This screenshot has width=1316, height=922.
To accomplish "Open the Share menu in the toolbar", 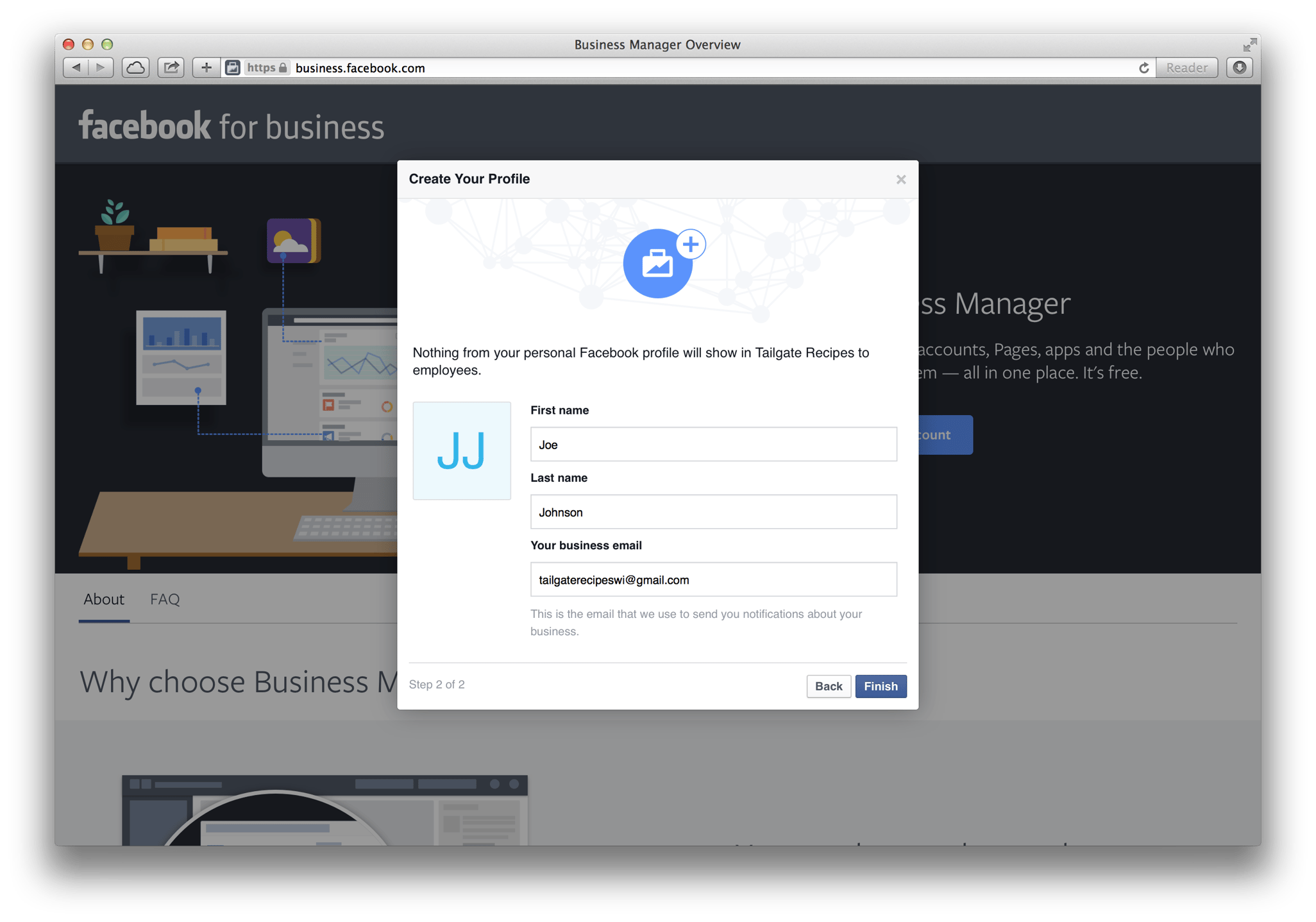I will click(171, 67).
